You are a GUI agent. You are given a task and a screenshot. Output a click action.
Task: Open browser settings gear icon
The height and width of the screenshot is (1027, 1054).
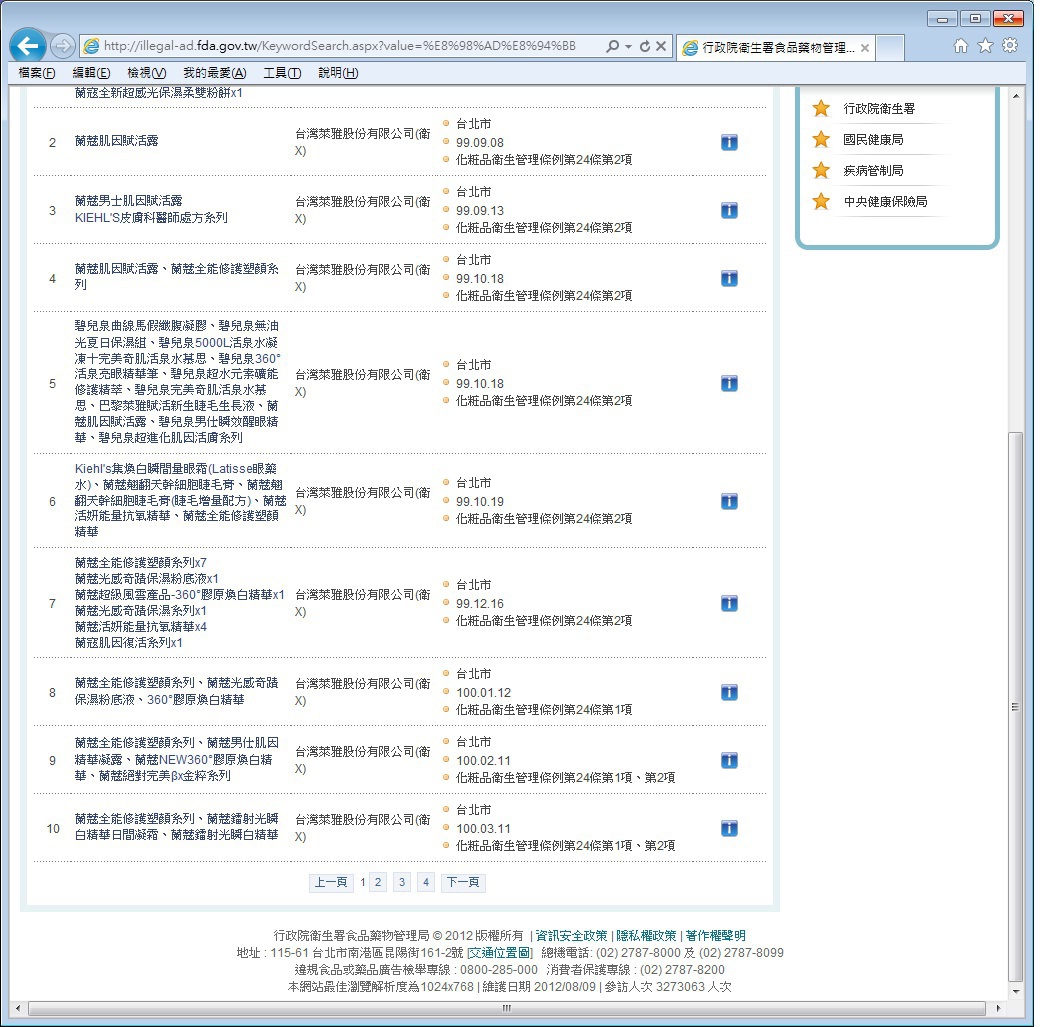[x=1010, y=46]
